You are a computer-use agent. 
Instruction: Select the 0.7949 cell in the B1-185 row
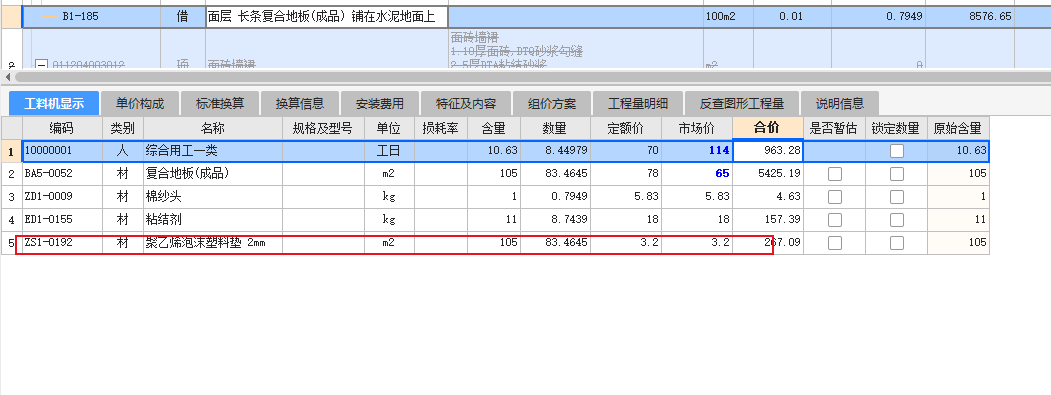tap(878, 17)
